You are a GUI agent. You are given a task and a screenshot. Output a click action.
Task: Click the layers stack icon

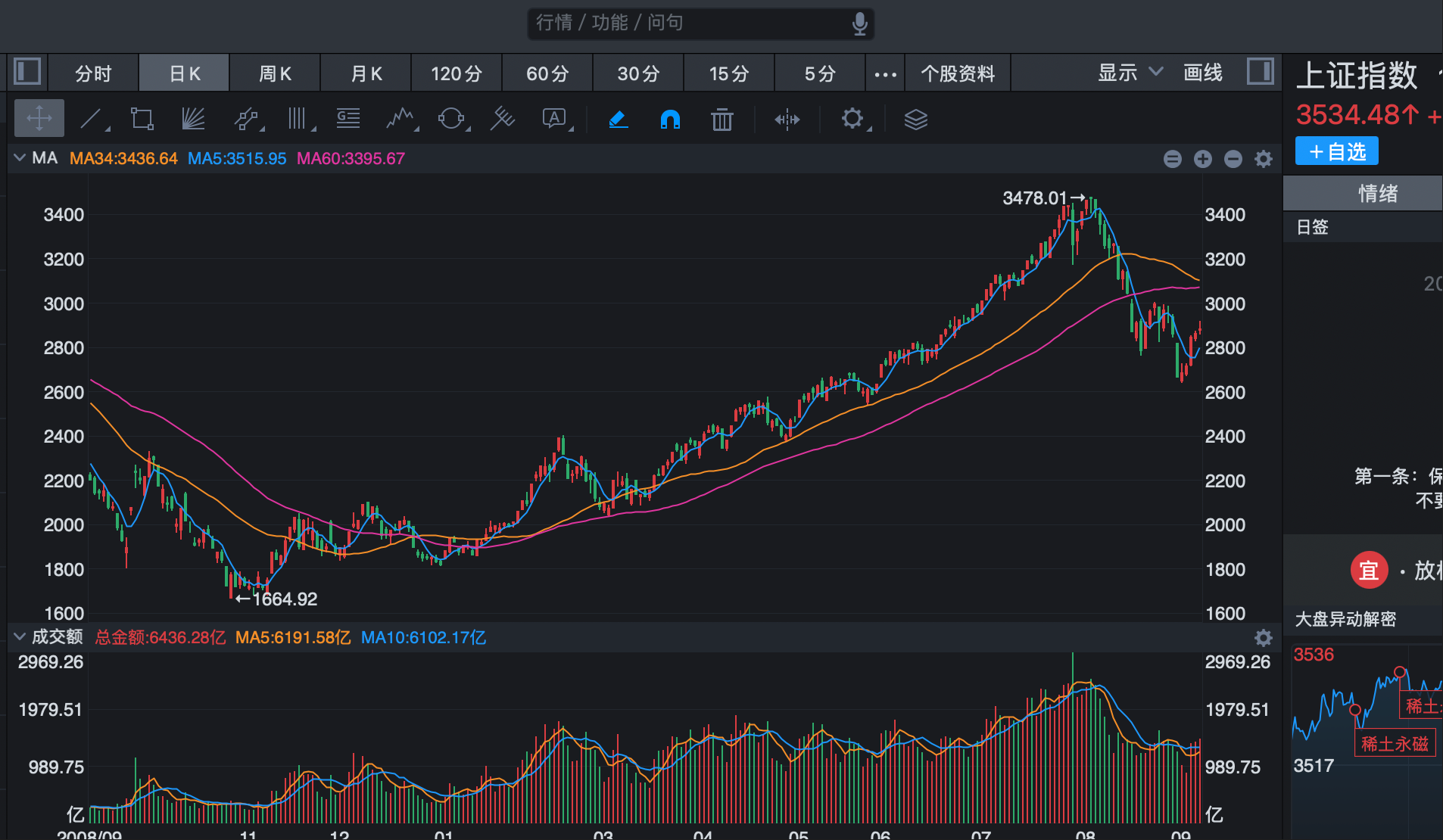coord(916,119)
